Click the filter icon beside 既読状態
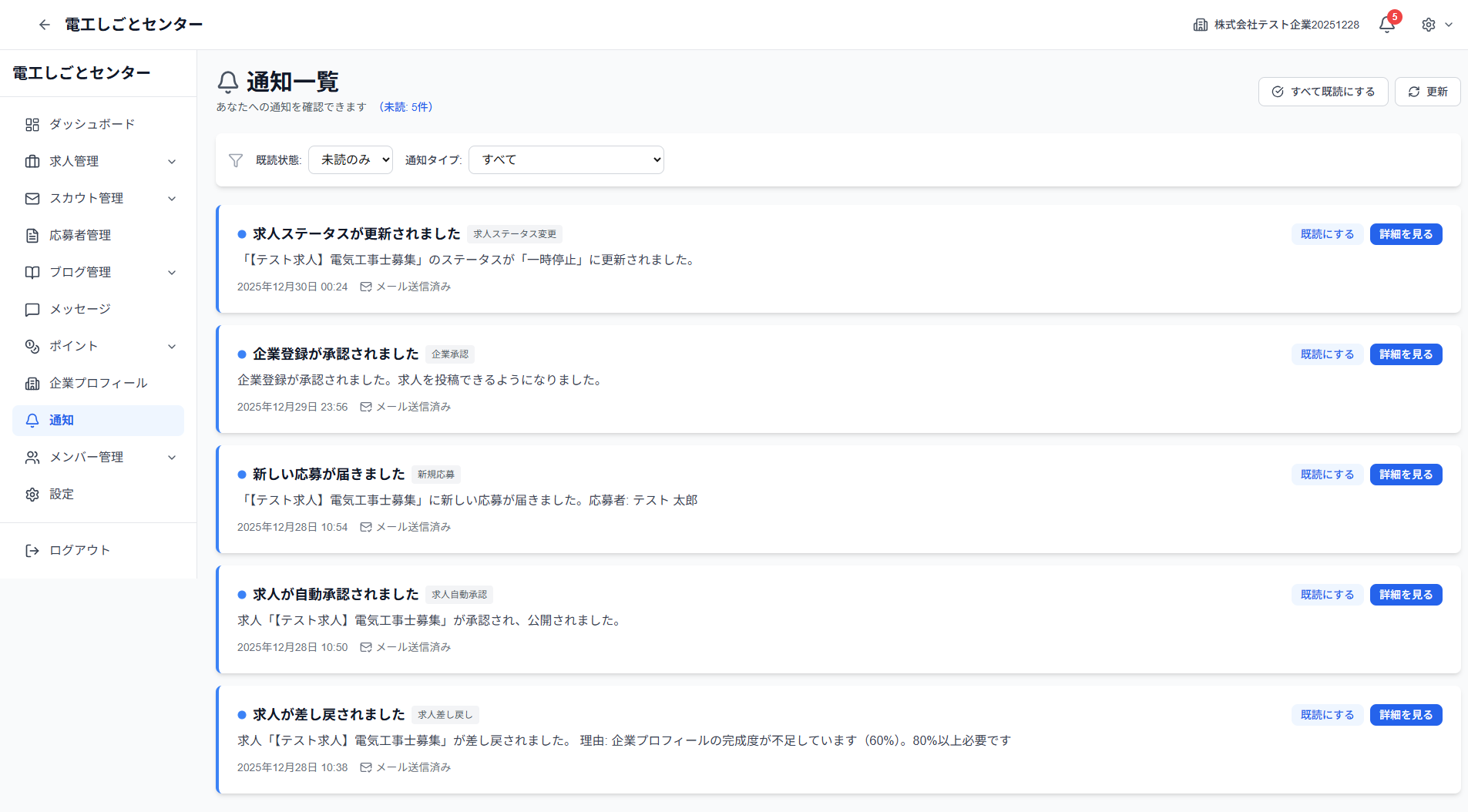This screenshot has width=1468, height=812. tap(236, 159)
